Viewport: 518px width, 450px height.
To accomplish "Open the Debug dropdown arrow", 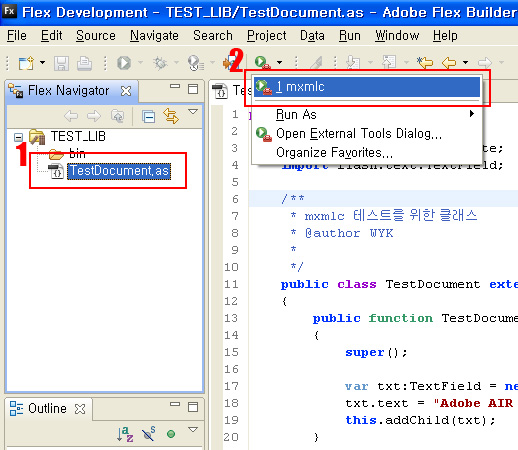I will 176,62.
